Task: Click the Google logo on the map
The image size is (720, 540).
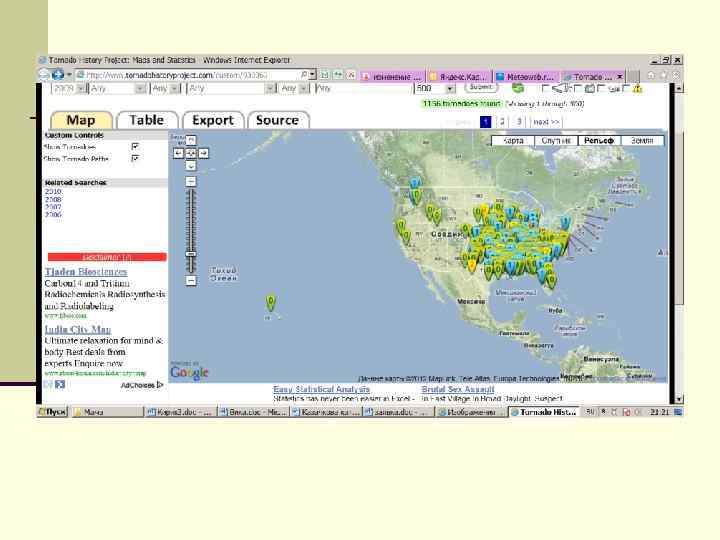Action: (189, 373)
